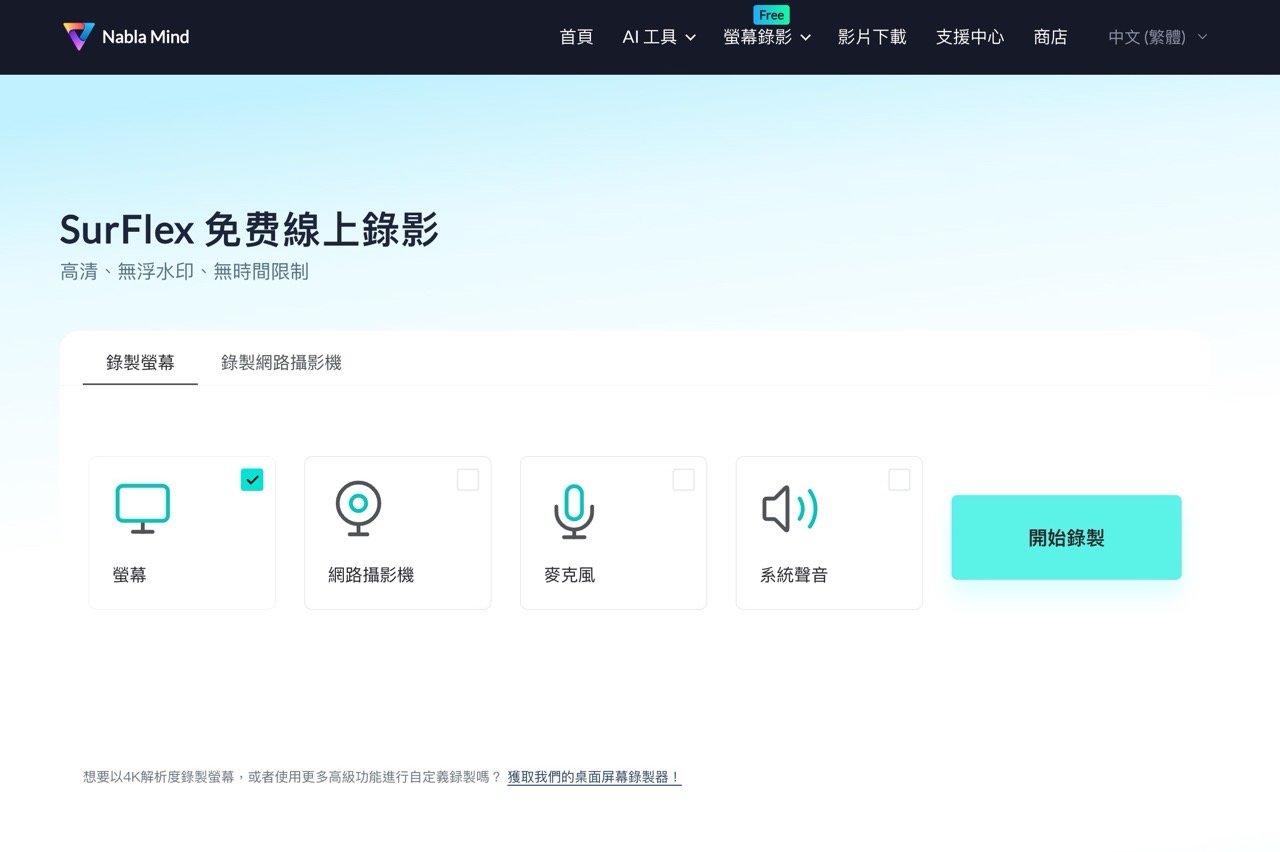Click the Nabla Mind logo icon
The height and width of the screenshot is (852, 1280).
78,37
